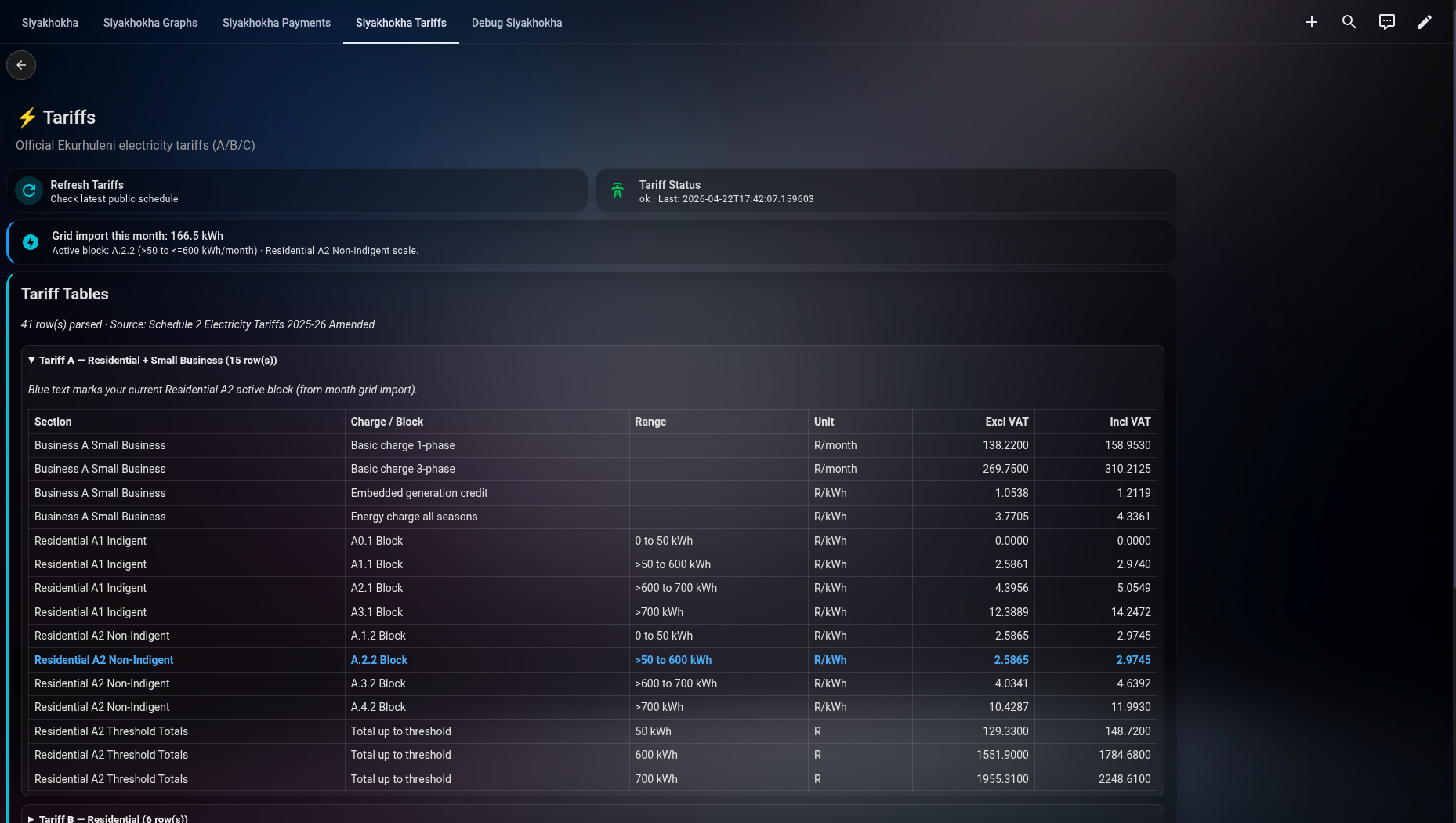Viewport: 1456px width, 823px height.
Task: Open the Siyakhokha Graphs tab
Action: pyautogui.click(x=150, y=23)
